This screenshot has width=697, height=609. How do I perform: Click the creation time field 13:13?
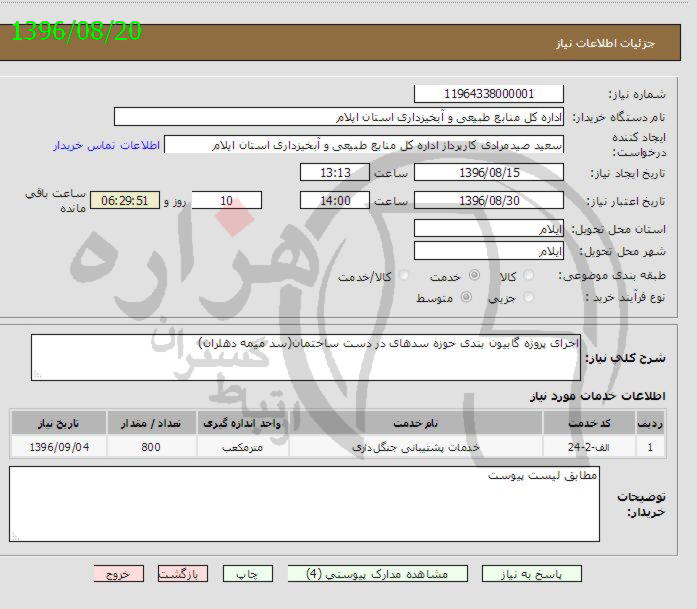pos(335,172)
